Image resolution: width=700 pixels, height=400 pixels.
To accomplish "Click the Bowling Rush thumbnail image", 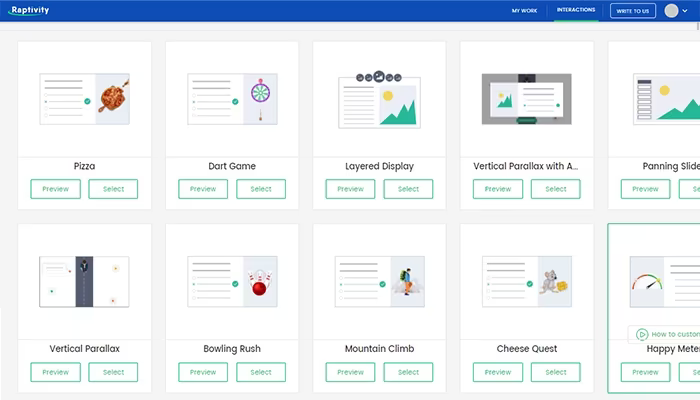I will point(232,282).
